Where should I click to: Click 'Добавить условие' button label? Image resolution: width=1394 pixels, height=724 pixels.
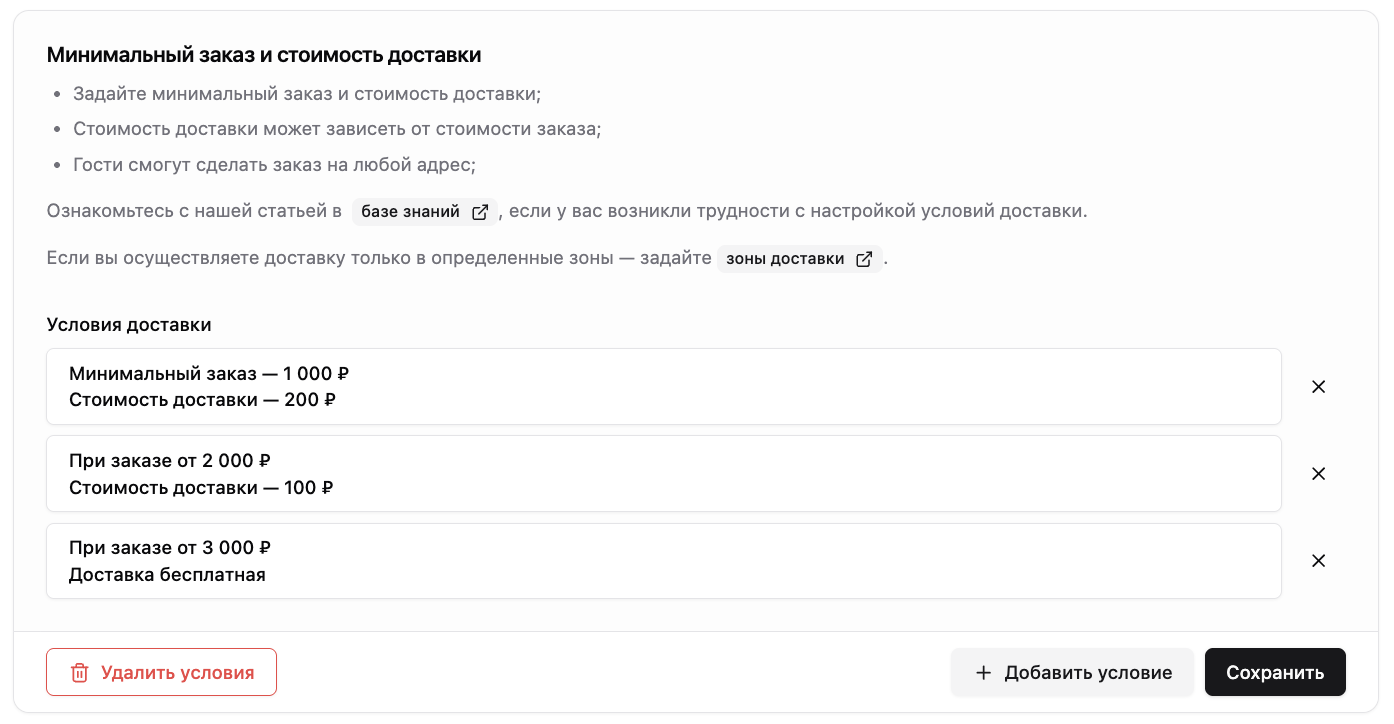pyautogui.click(x=1088, y=673)
